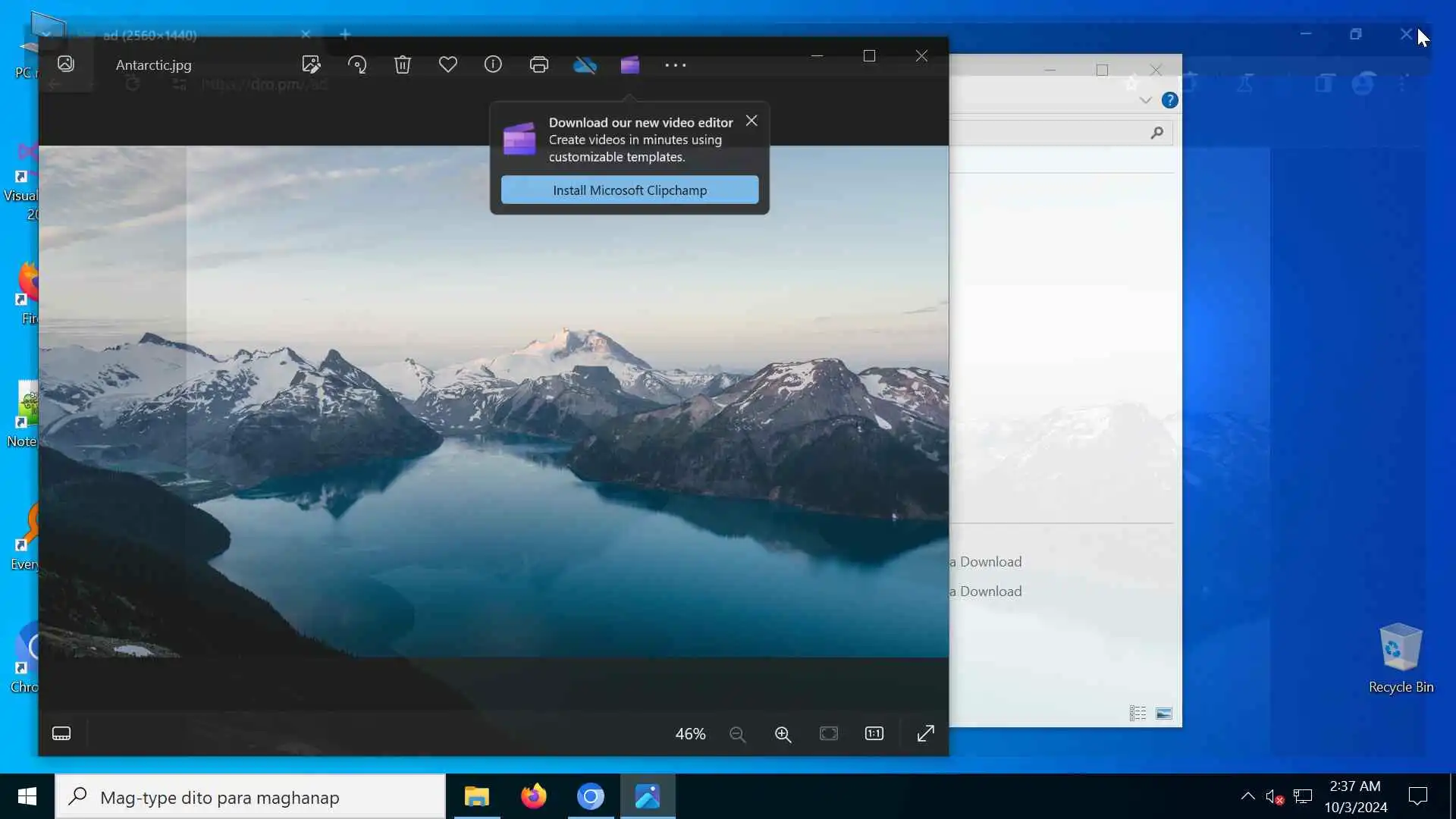
Task: Open the See more options menu
Action: [675, 65]
